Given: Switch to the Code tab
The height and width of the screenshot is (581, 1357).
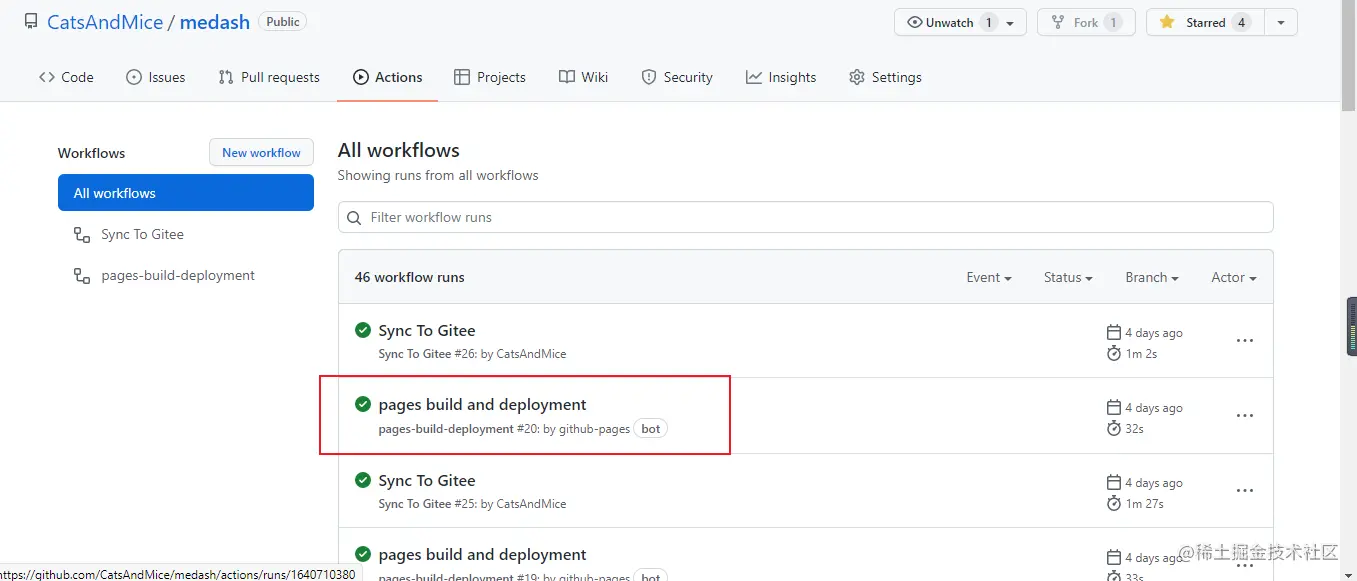Looking at the screenshot, I should coord(66,77).
